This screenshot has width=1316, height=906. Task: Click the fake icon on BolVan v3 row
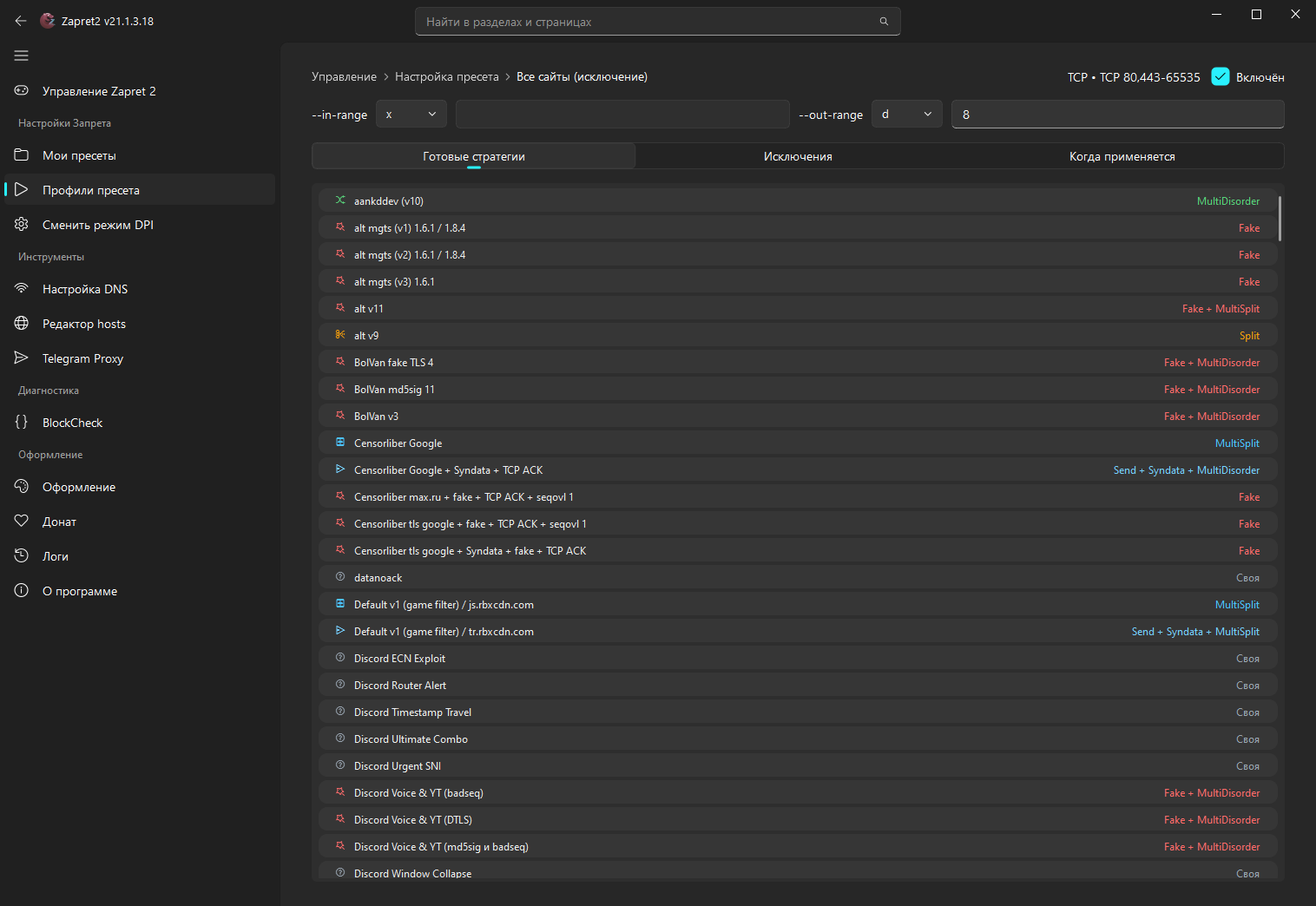point(340,415)
